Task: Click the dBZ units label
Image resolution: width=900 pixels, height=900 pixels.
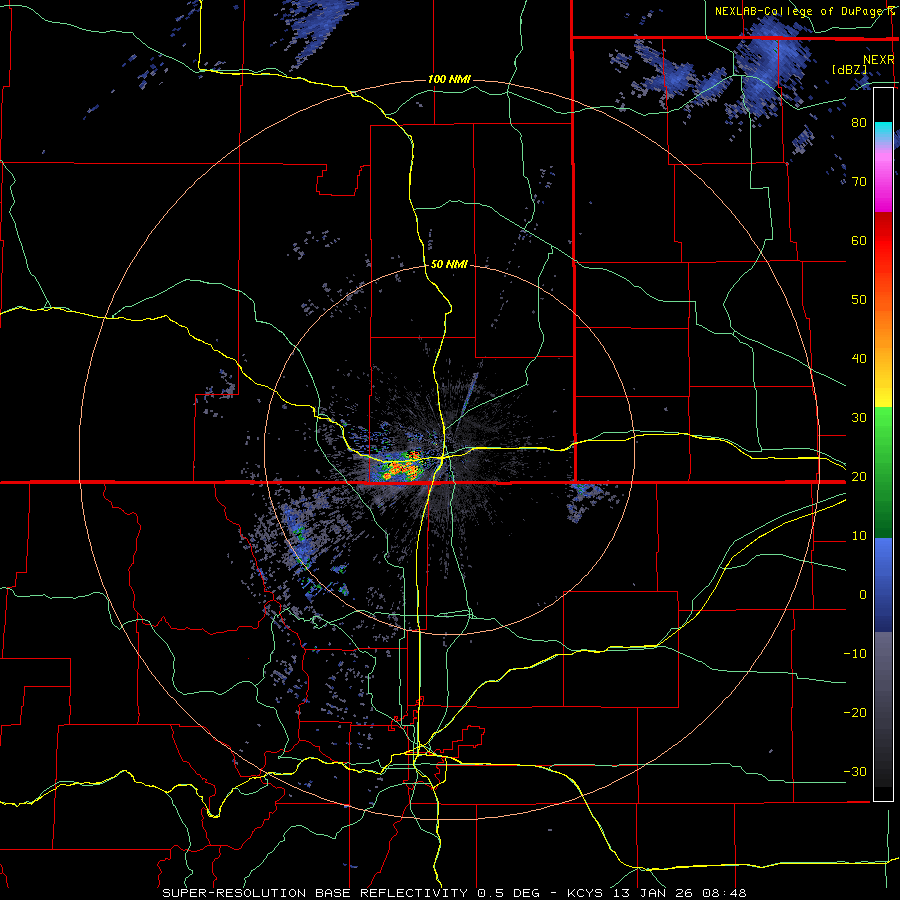Action: click(849, 69)
